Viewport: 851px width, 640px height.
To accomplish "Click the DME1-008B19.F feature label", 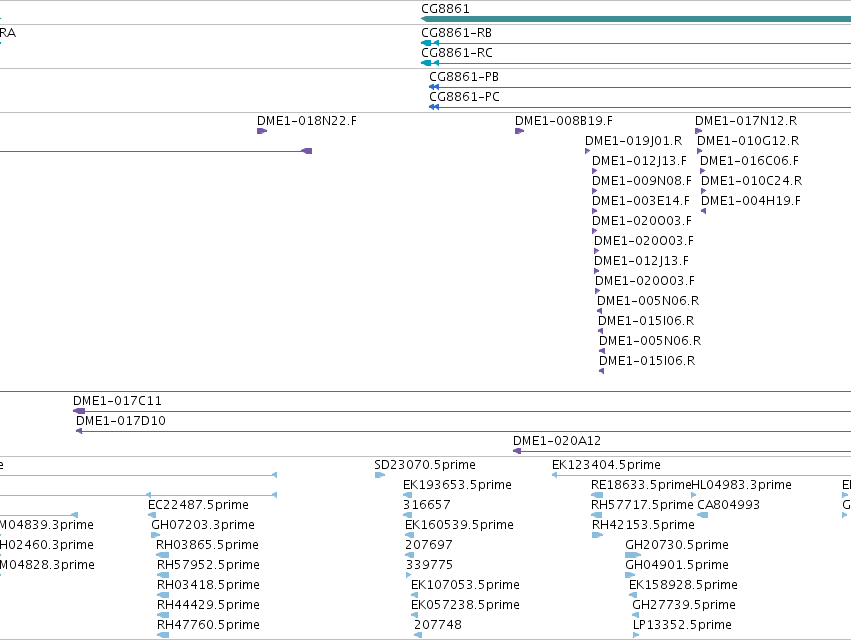I will click(x=564, y=121).
